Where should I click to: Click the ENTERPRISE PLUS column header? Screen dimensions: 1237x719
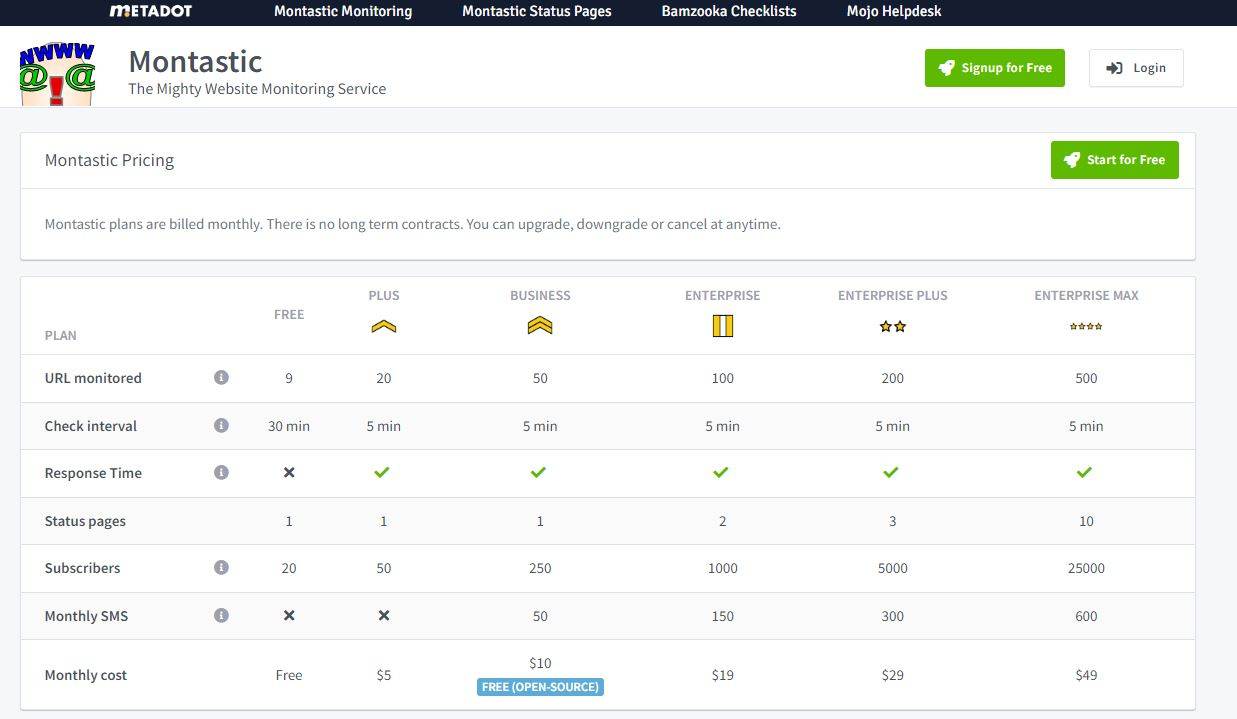(893, 295)
